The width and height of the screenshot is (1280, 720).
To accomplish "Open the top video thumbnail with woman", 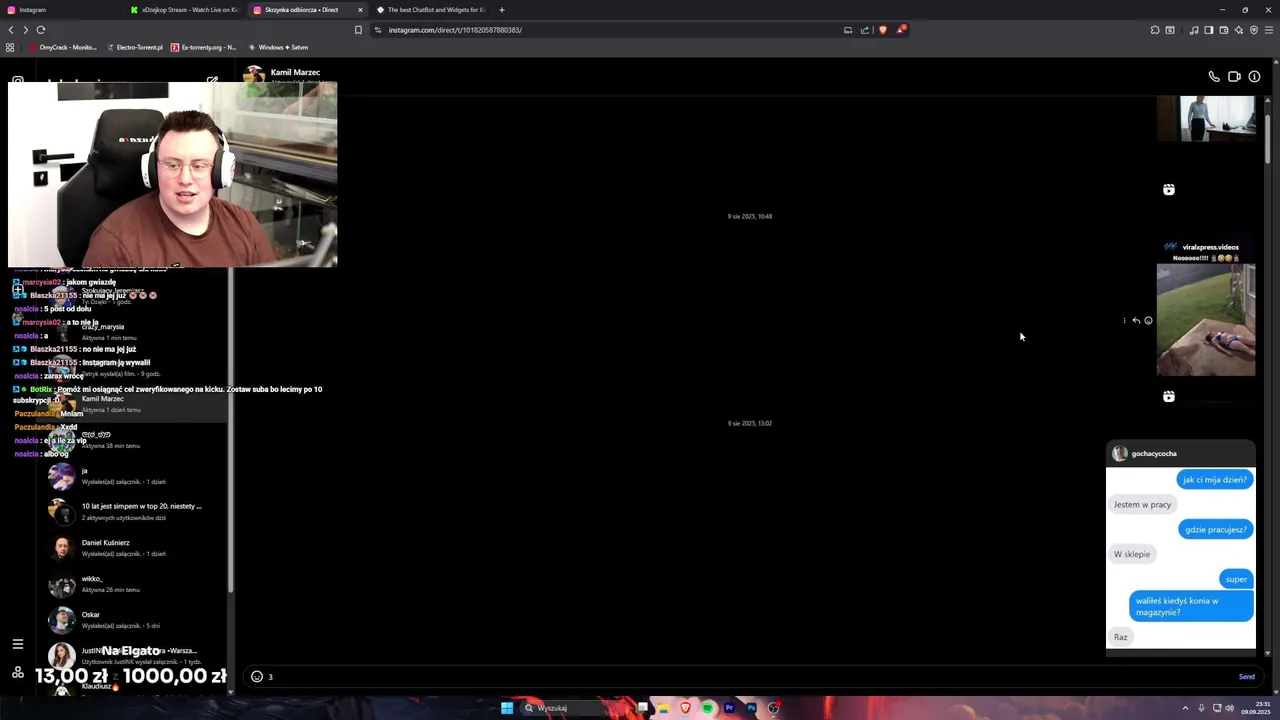I will point(1206,119).
